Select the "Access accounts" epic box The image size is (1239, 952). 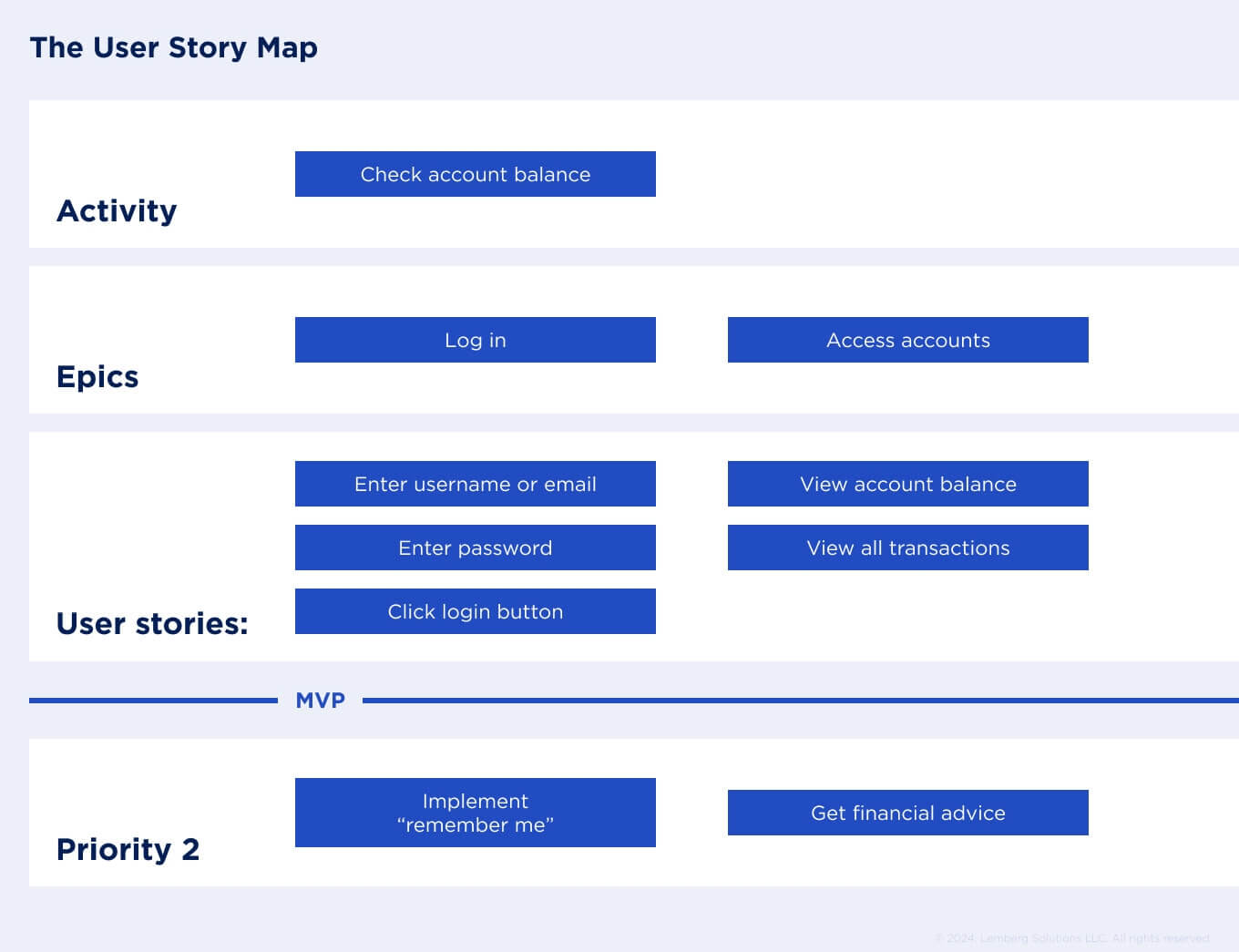pyautogui.click(x=907, y=340)
